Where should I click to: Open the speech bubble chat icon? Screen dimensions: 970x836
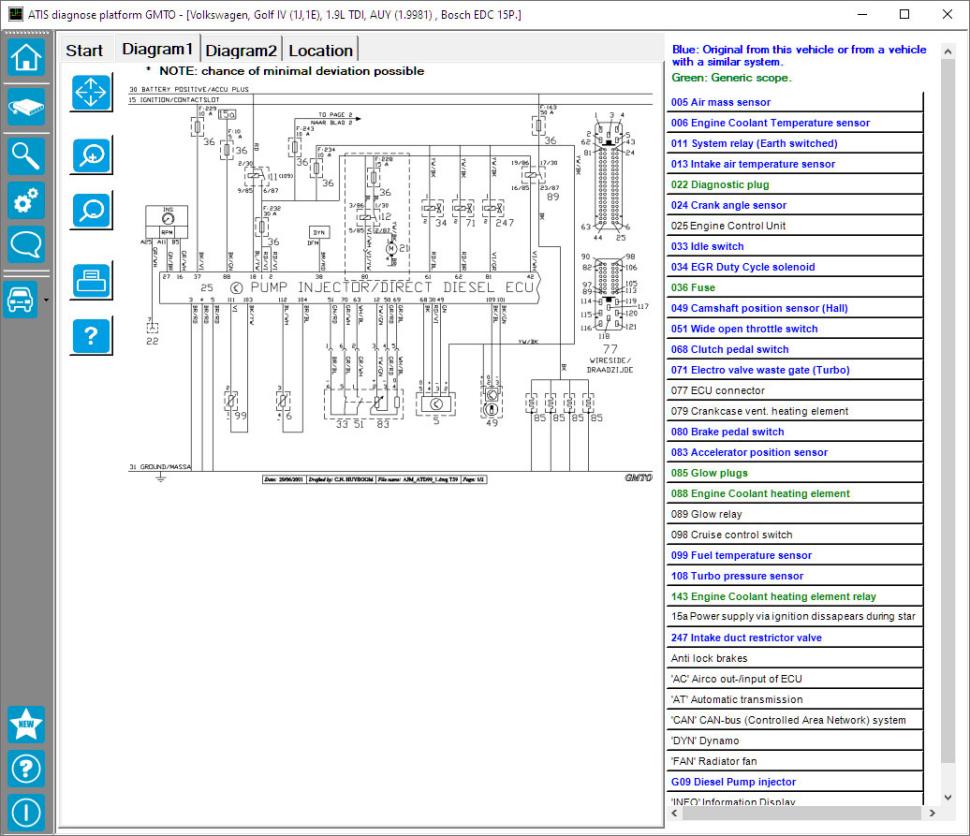tap(26, 245)
